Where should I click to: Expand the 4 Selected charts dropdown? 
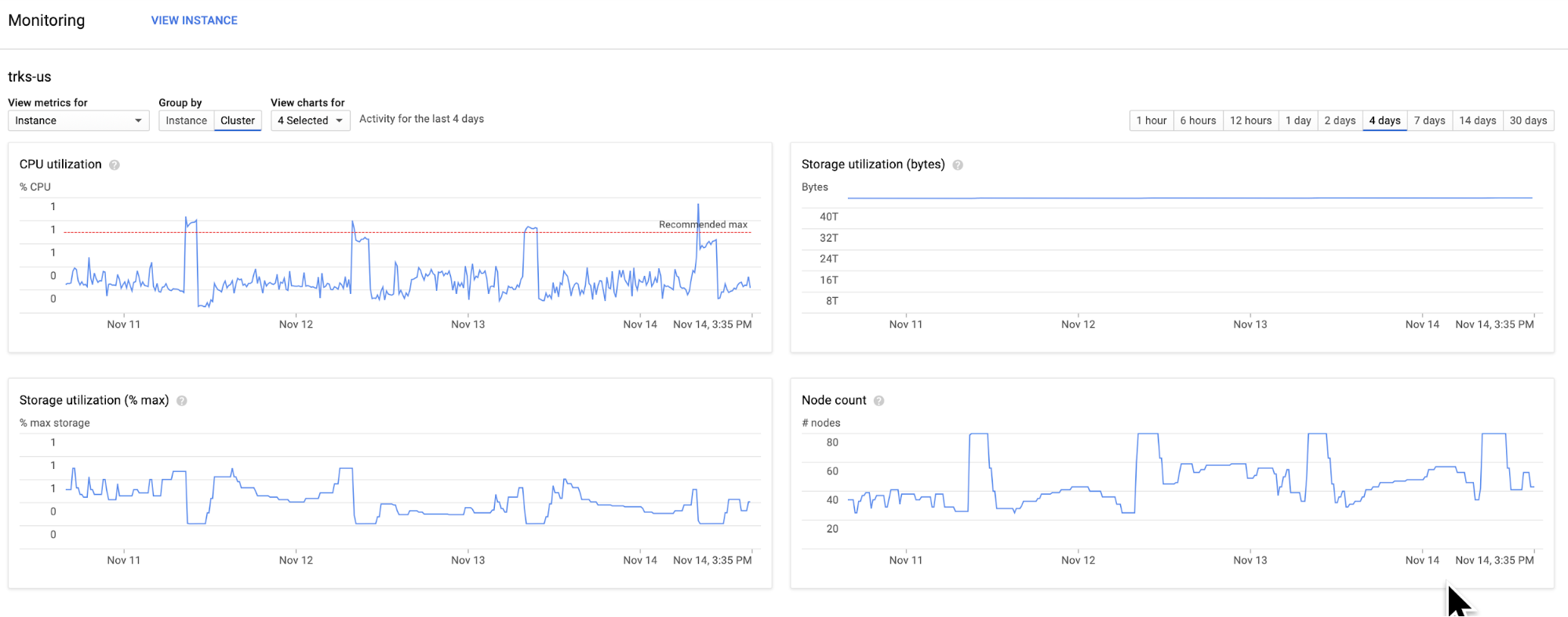pyautogui.click(x=311, y=121)
